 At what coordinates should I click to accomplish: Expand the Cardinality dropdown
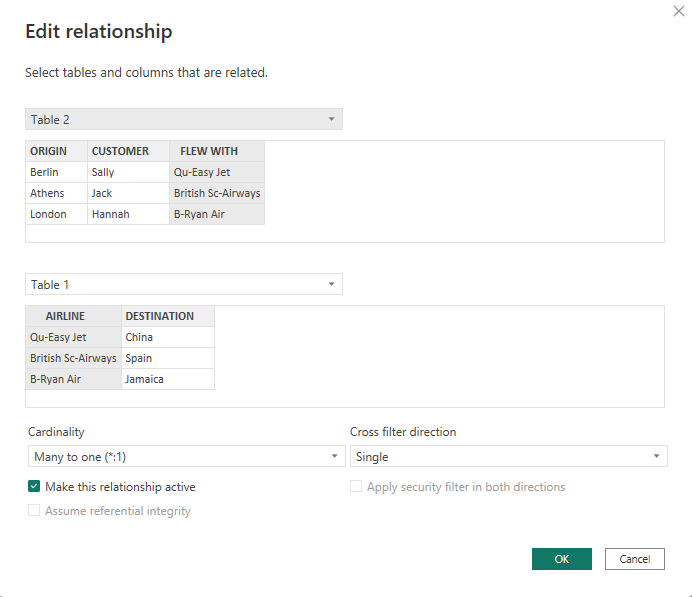coord(183,457)
